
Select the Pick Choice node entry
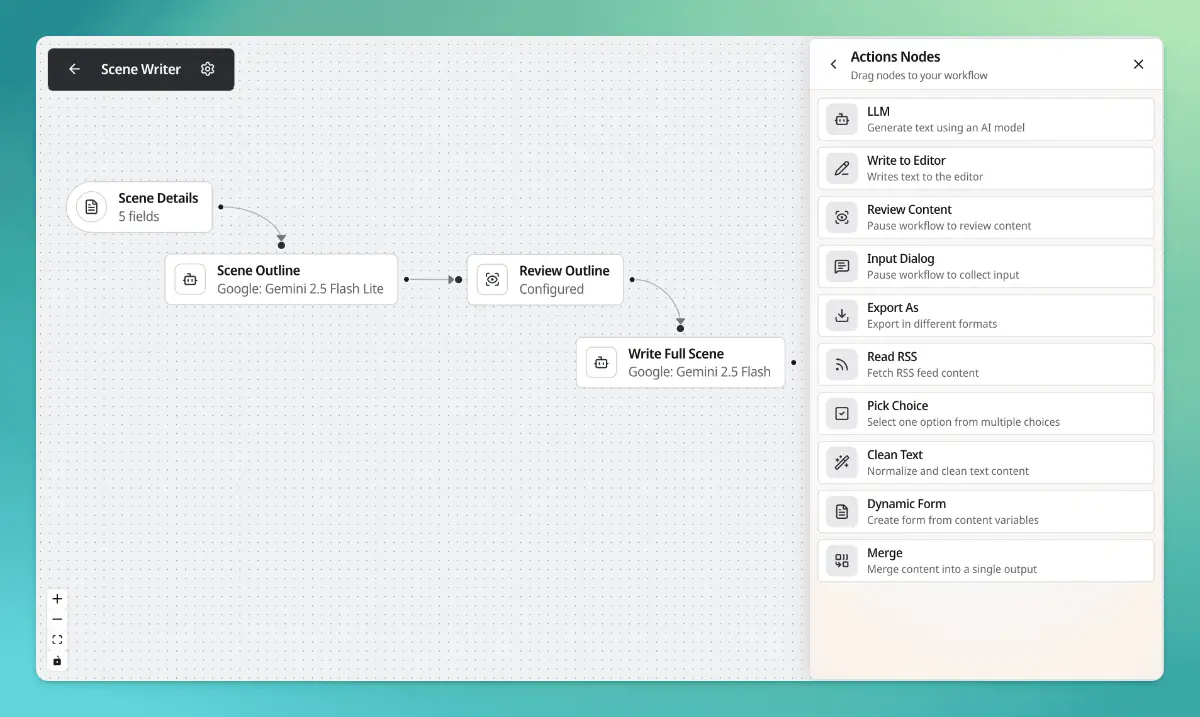pos(985,413)
